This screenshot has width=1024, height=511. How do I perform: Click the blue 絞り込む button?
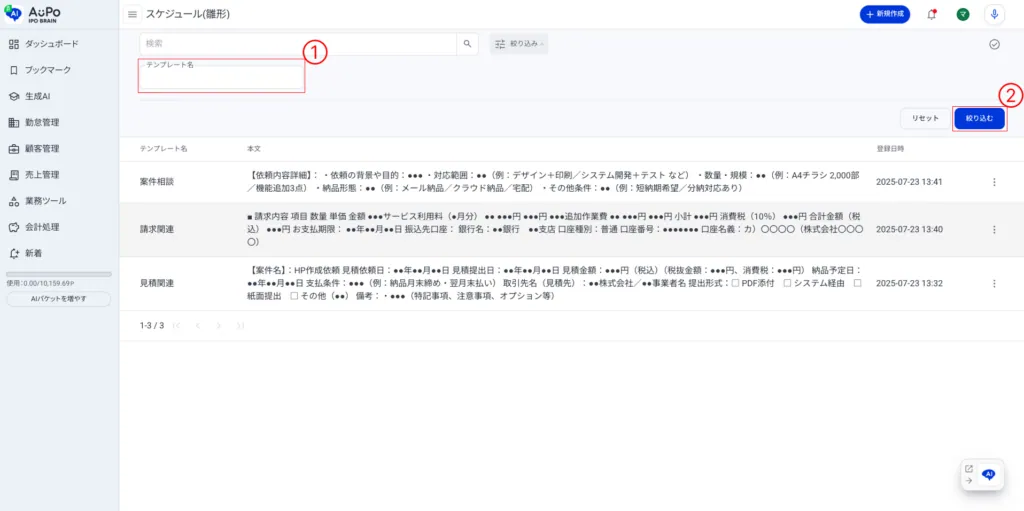click(979, 118)
